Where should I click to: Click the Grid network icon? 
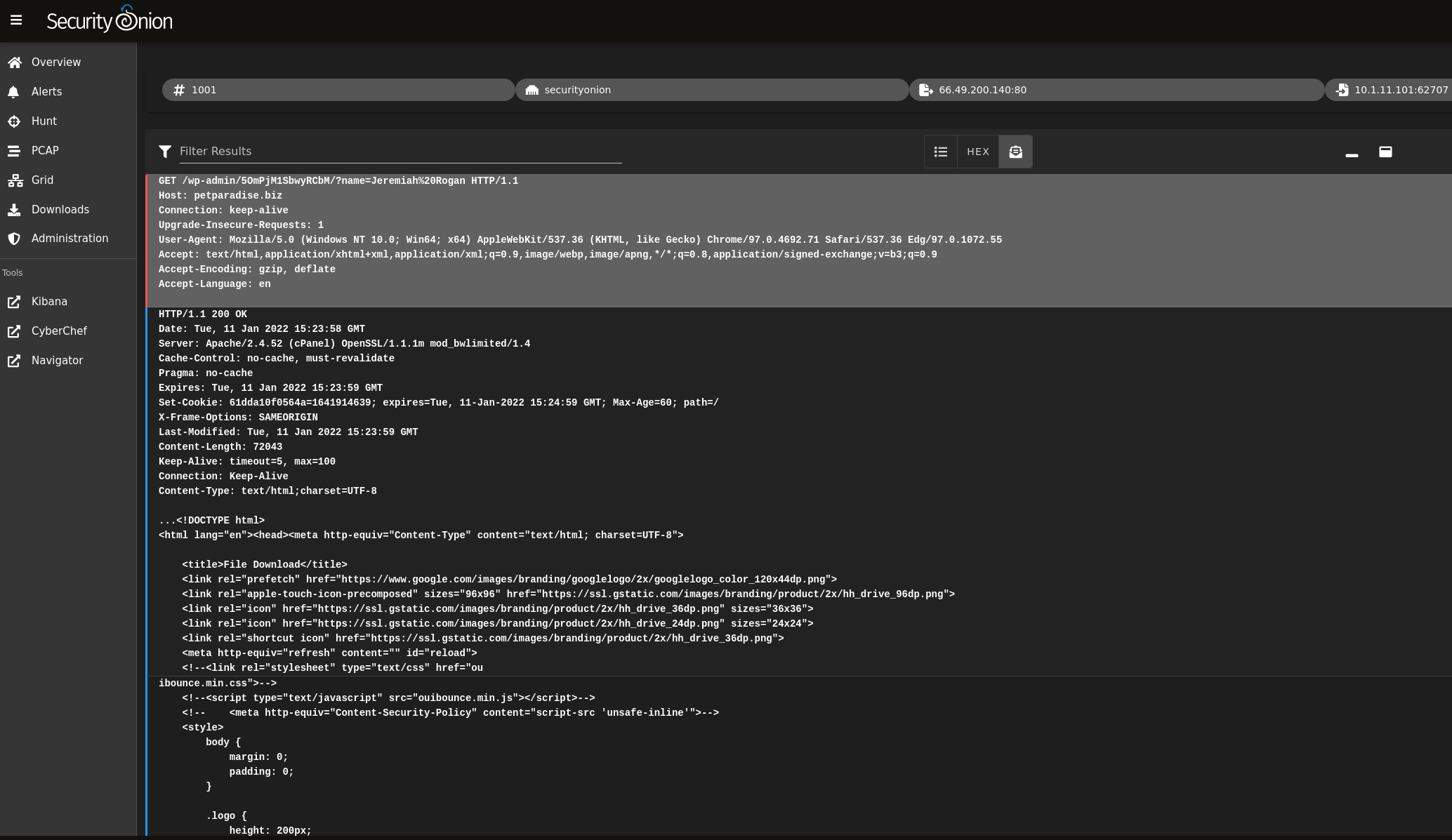click(15, 180)
